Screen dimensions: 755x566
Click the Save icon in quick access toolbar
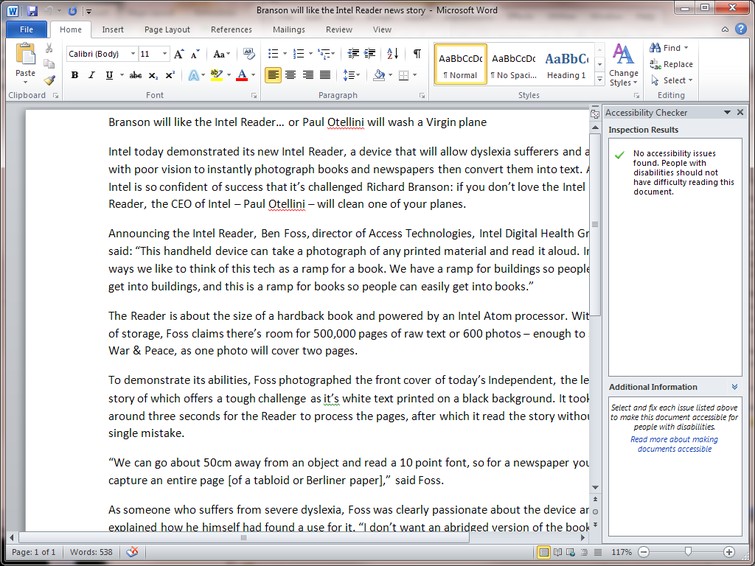pos(32,10)
